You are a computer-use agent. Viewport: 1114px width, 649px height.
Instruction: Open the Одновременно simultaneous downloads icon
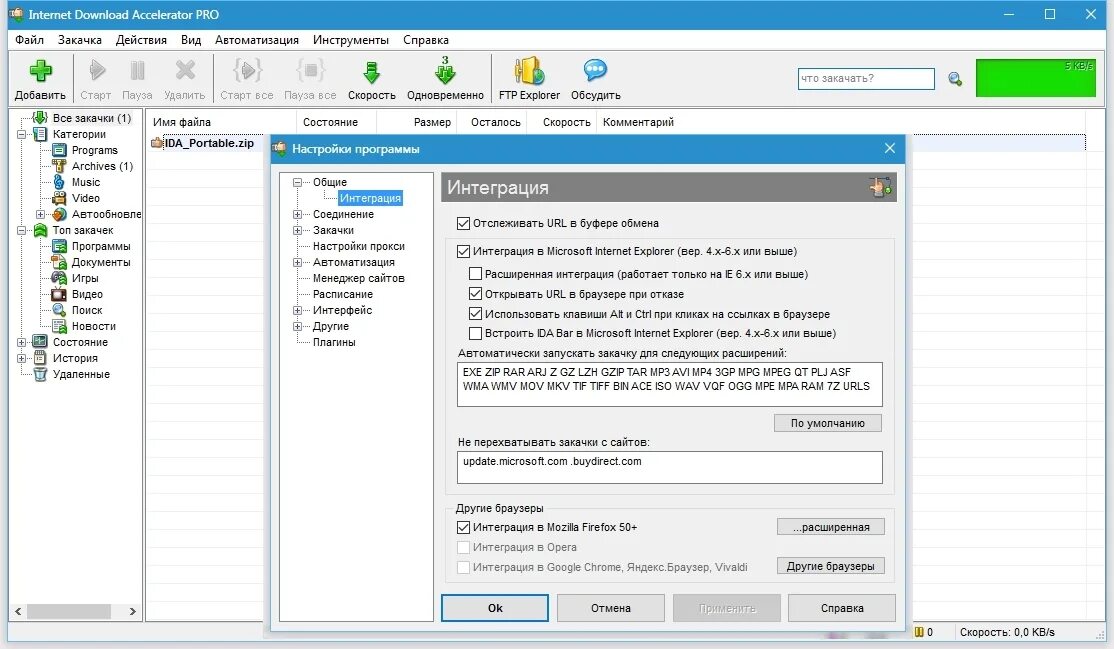(x=445, y=70)
